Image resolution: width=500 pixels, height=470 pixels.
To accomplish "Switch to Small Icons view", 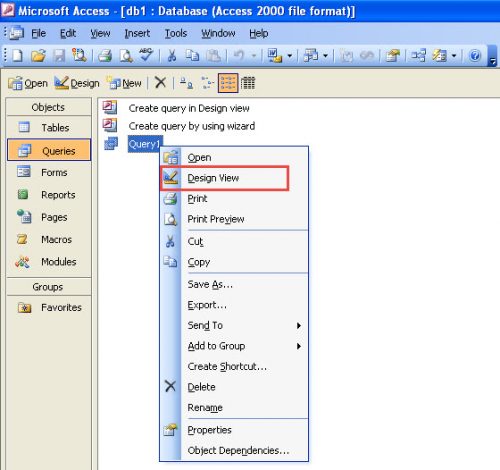I will click(207, 83).
